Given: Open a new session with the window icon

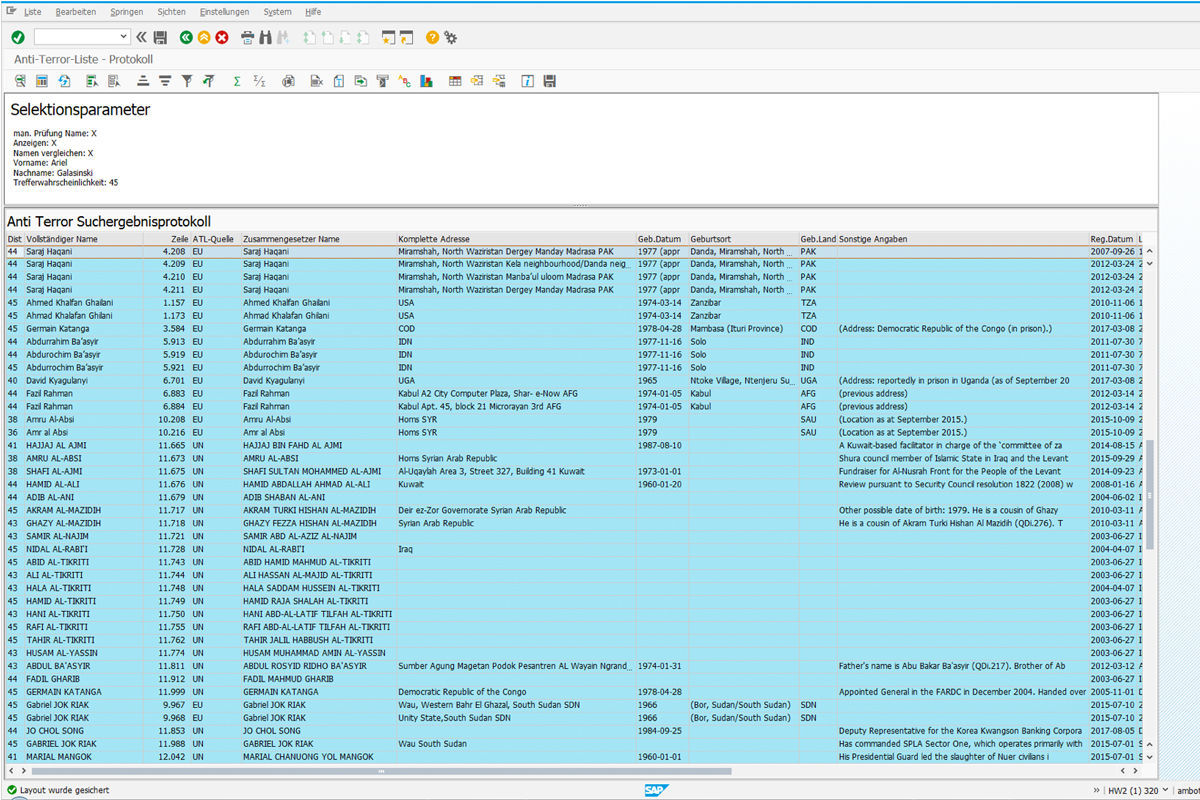Looking at the screenshot, I should click(388, 37).
